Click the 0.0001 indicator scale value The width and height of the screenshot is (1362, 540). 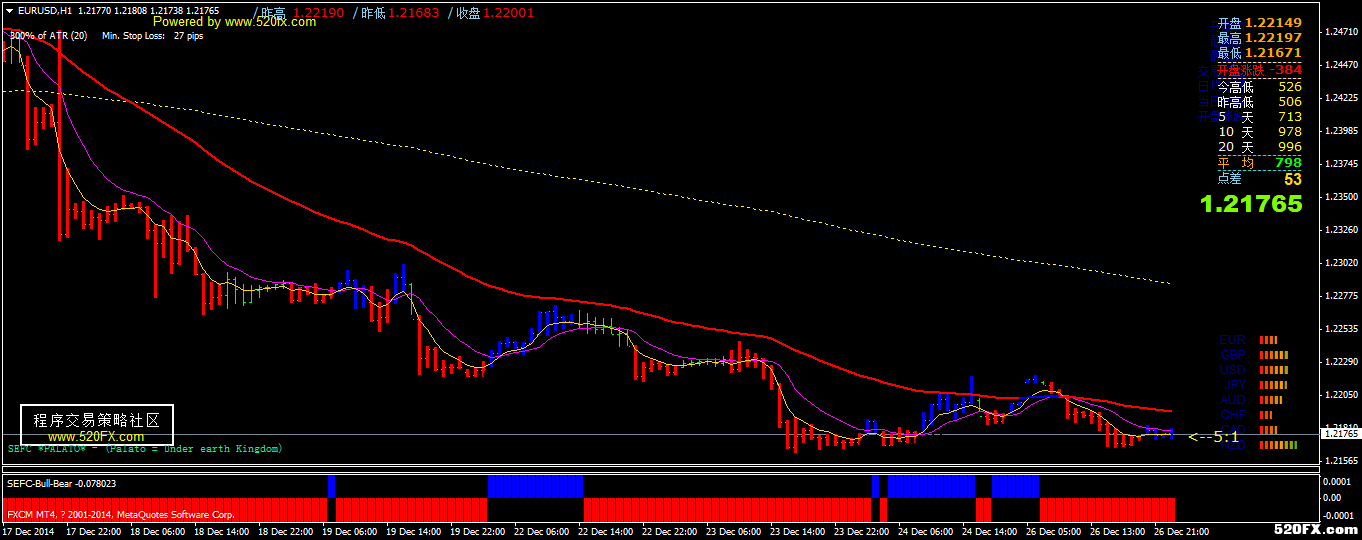pyautogui.click(x=1338, y=482)
